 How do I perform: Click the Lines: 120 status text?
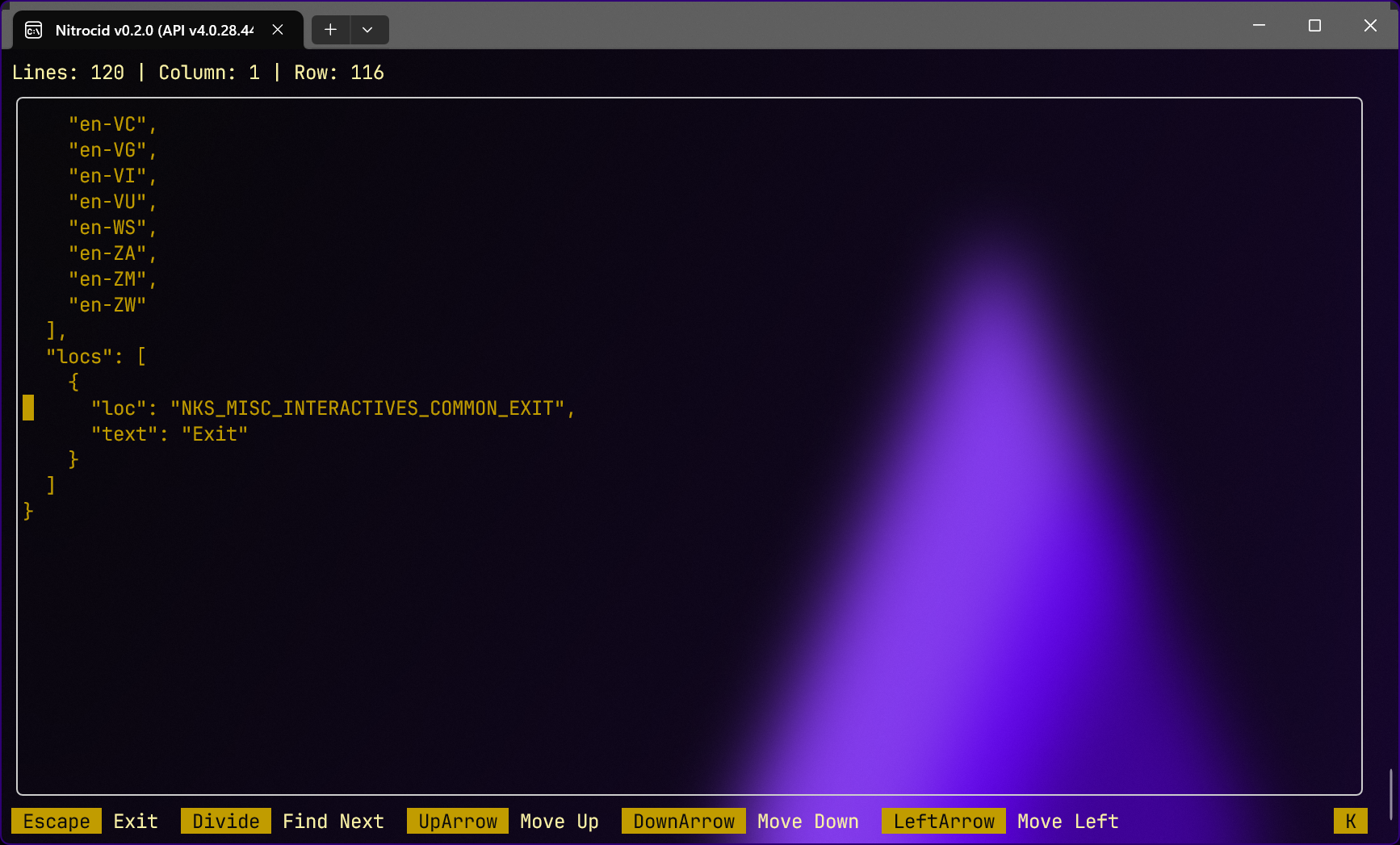69,73
